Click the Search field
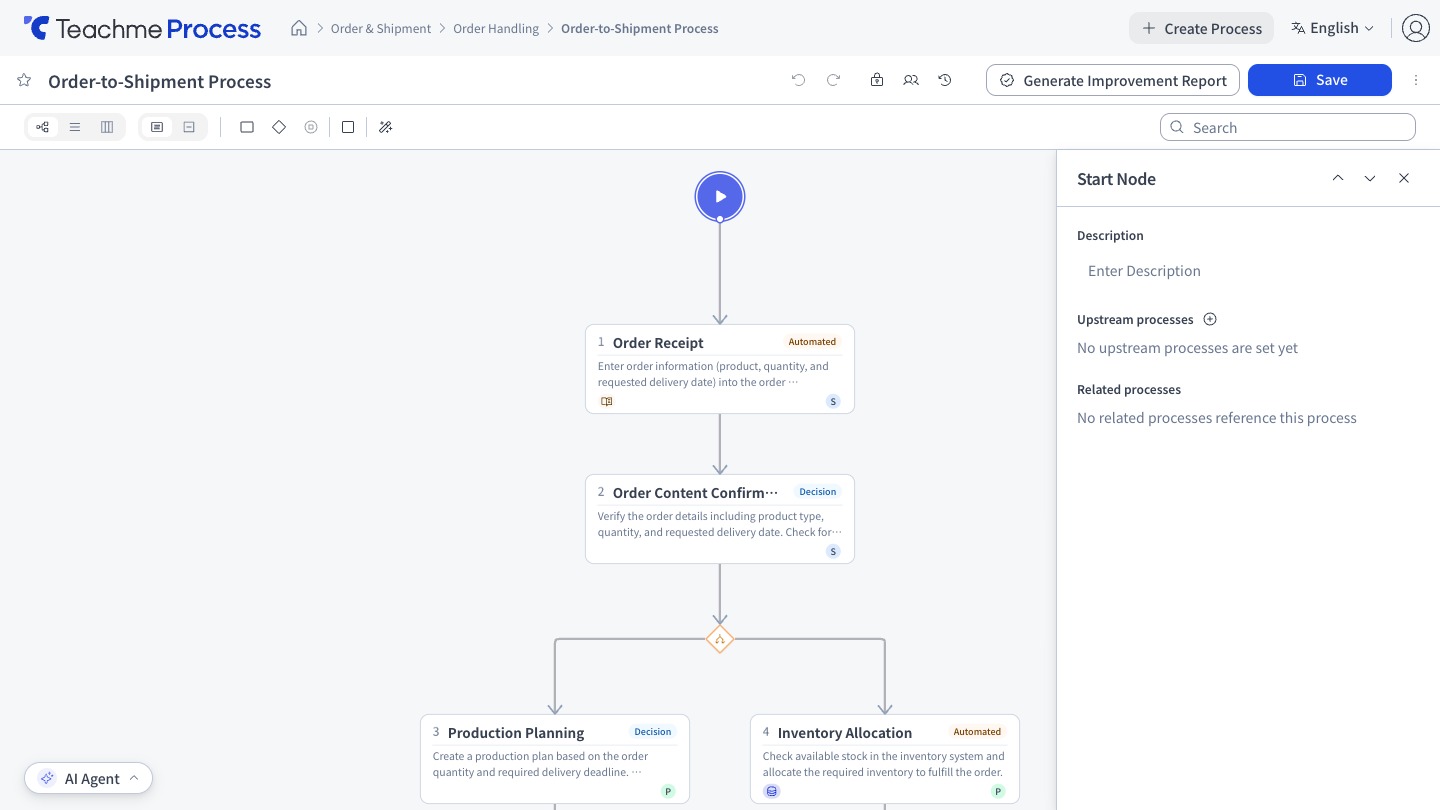The image size is (1440, 810). (x=1288, y=127)
